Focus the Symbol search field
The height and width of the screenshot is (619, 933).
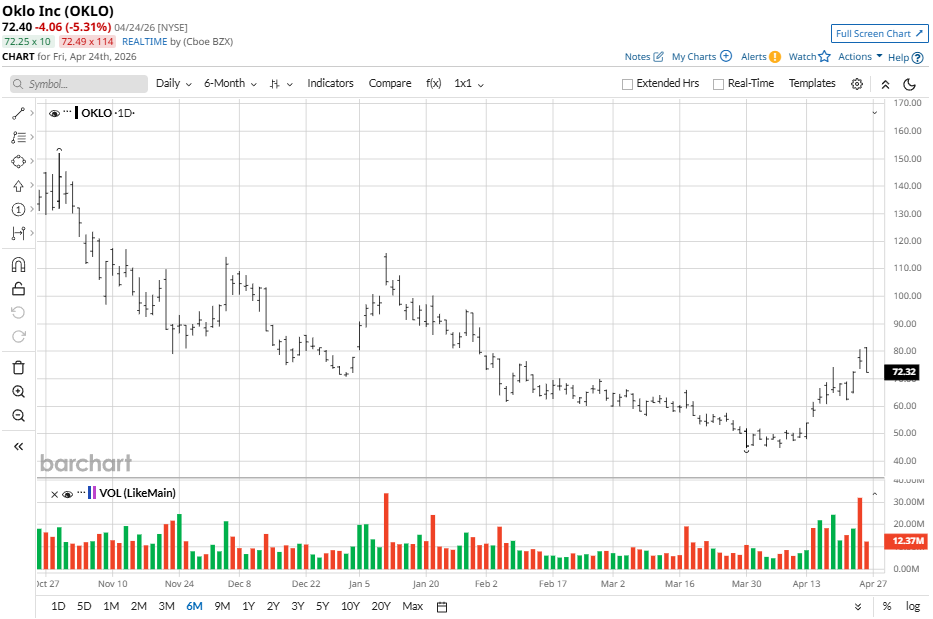79,84
